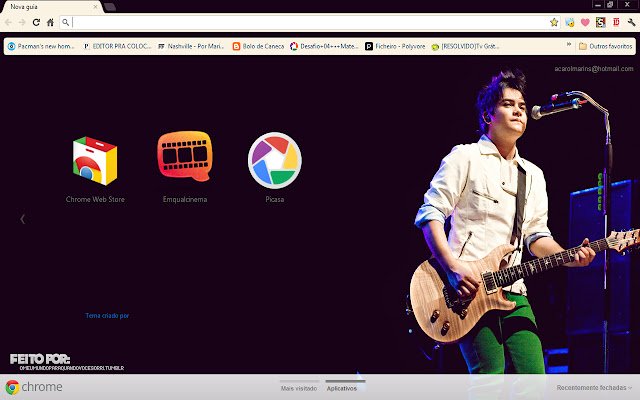Open the black S extension icon
This screenshot has height=400, width=640.
click(600, 22)
